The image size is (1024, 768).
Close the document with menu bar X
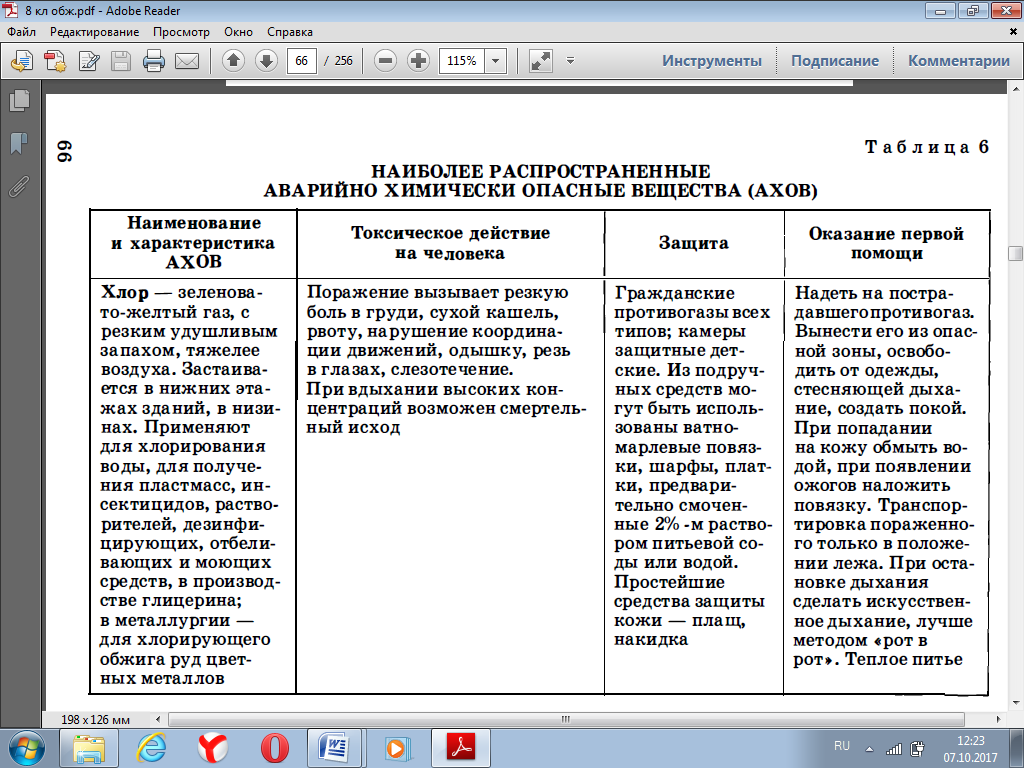[1014, 31]
